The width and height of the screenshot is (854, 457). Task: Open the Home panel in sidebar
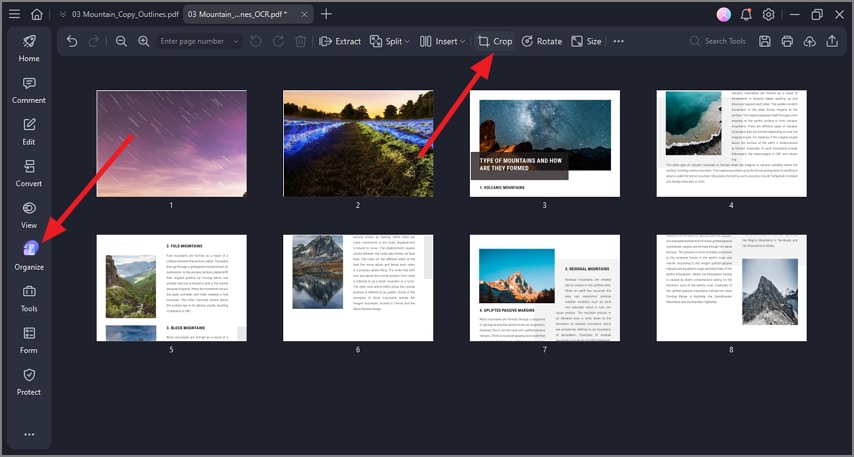coord(29,48)
